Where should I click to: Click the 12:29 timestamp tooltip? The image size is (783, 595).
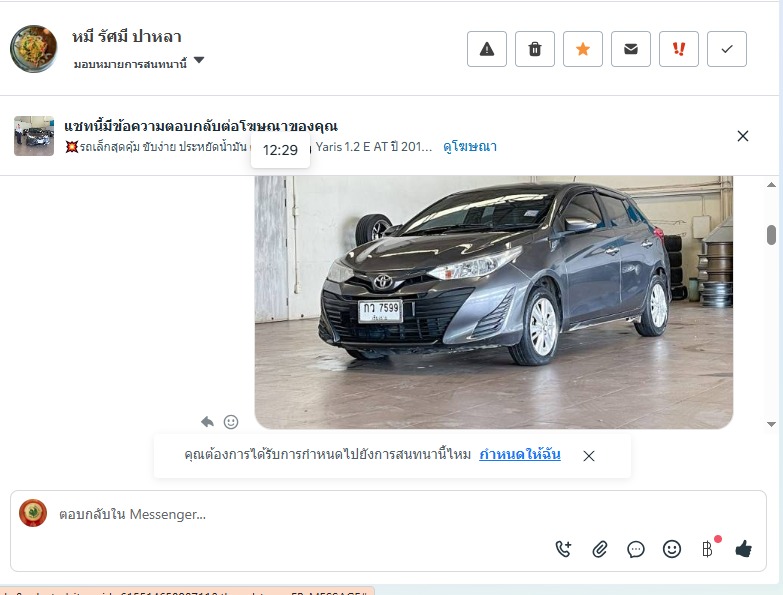280,150
